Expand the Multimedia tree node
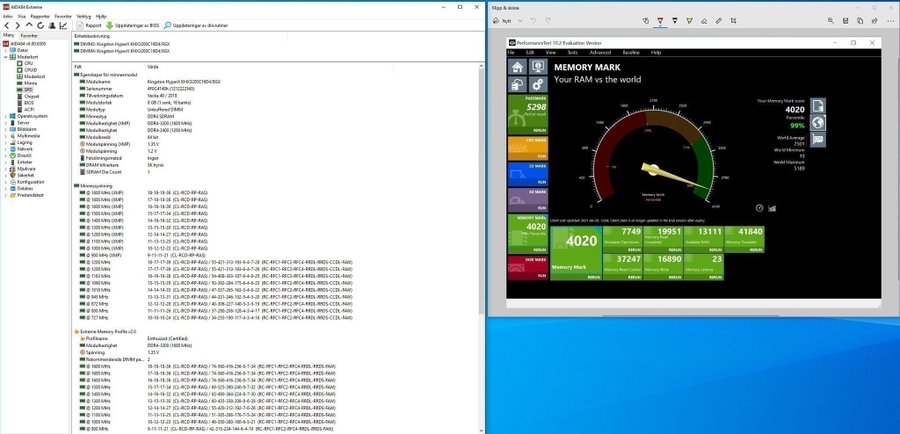 point(6,136)
